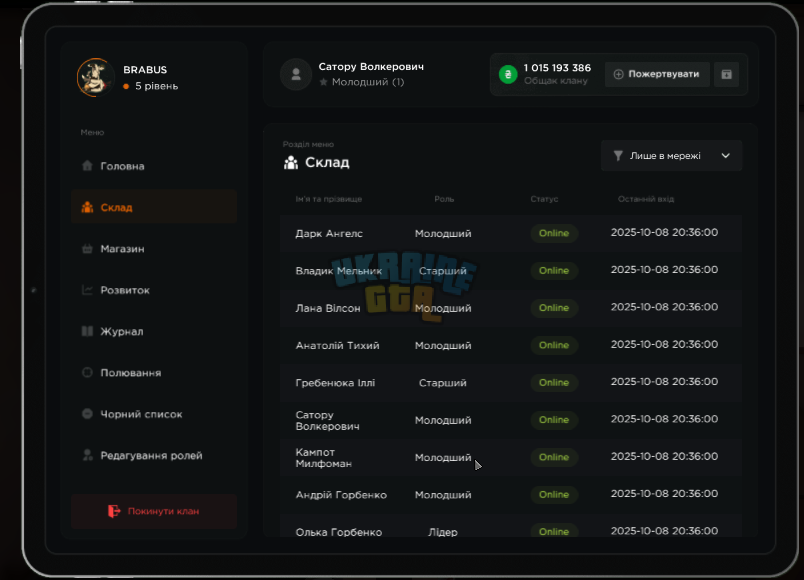Expand the chevron on the filter dropdown
804x580 pixels.
(x=726, y=156)
